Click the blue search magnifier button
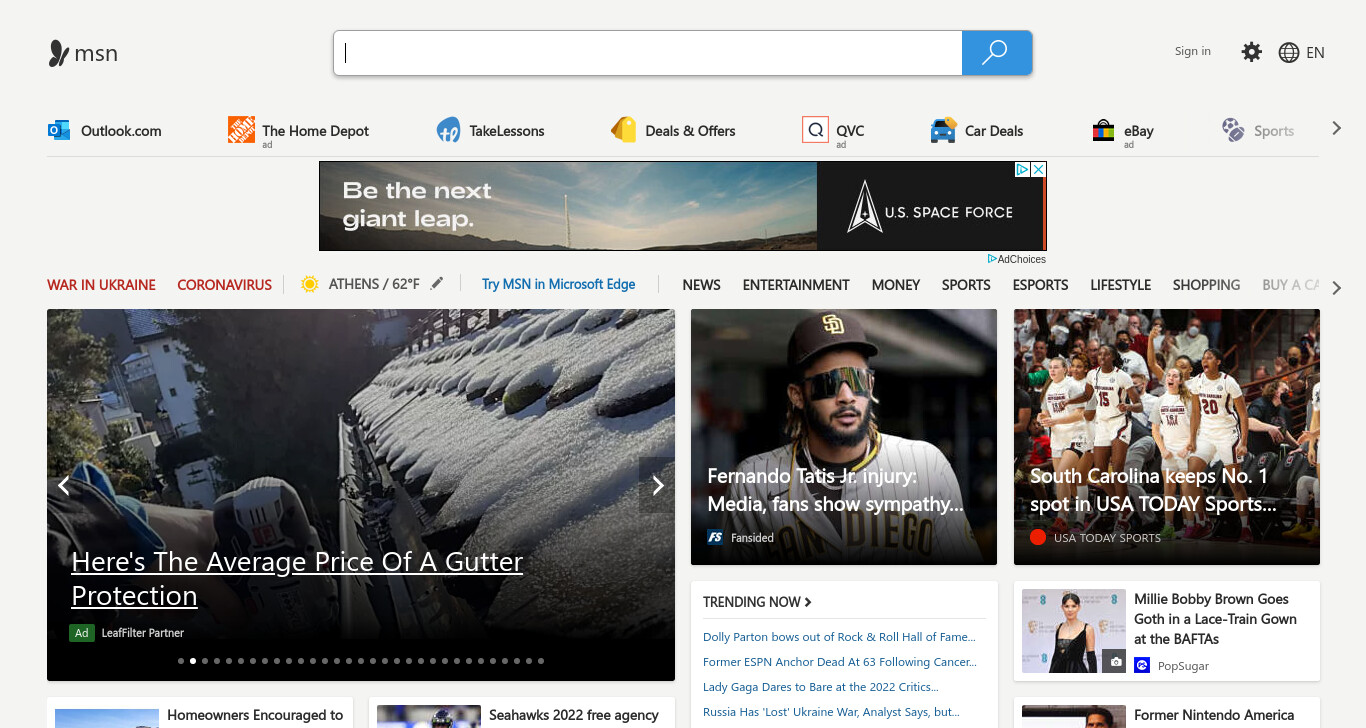The image size is (1366, 728). [x=996, y=53]
